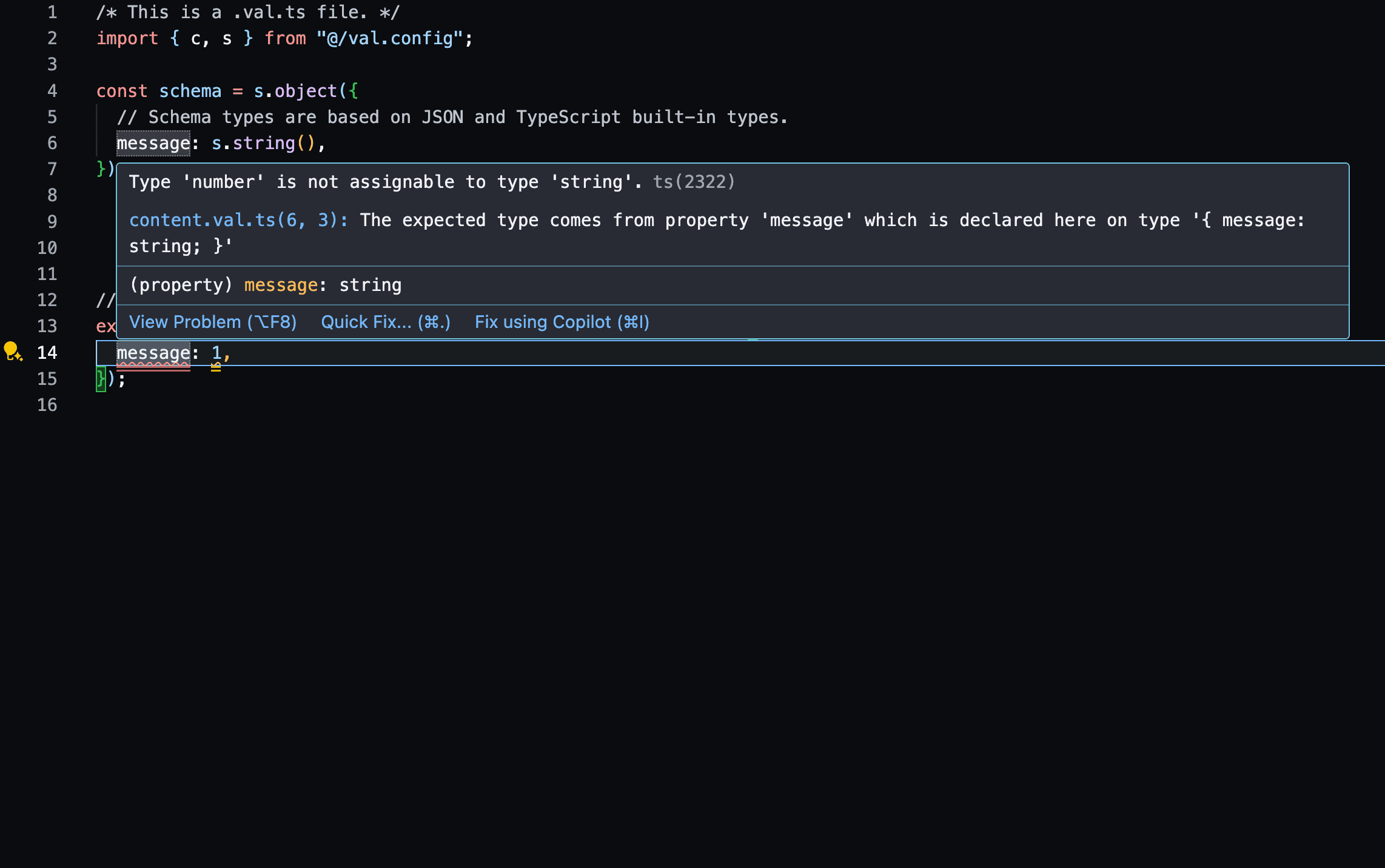The height and width of the screenshot is (868, 1385).
Task: Click the closing brace on line 15
Action: [101, 379]
